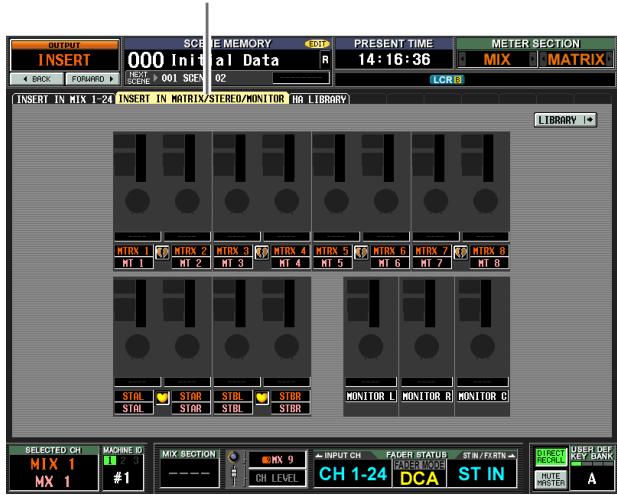Select MTRX 5 channel label

point(333,251)
